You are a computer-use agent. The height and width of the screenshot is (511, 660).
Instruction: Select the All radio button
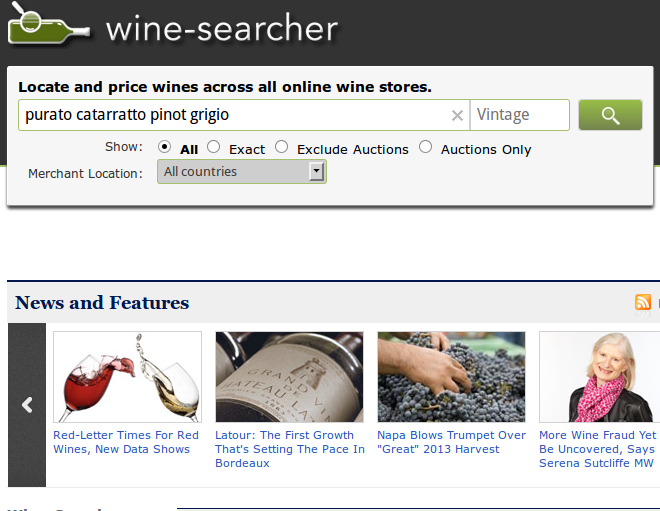click(164, 147)
